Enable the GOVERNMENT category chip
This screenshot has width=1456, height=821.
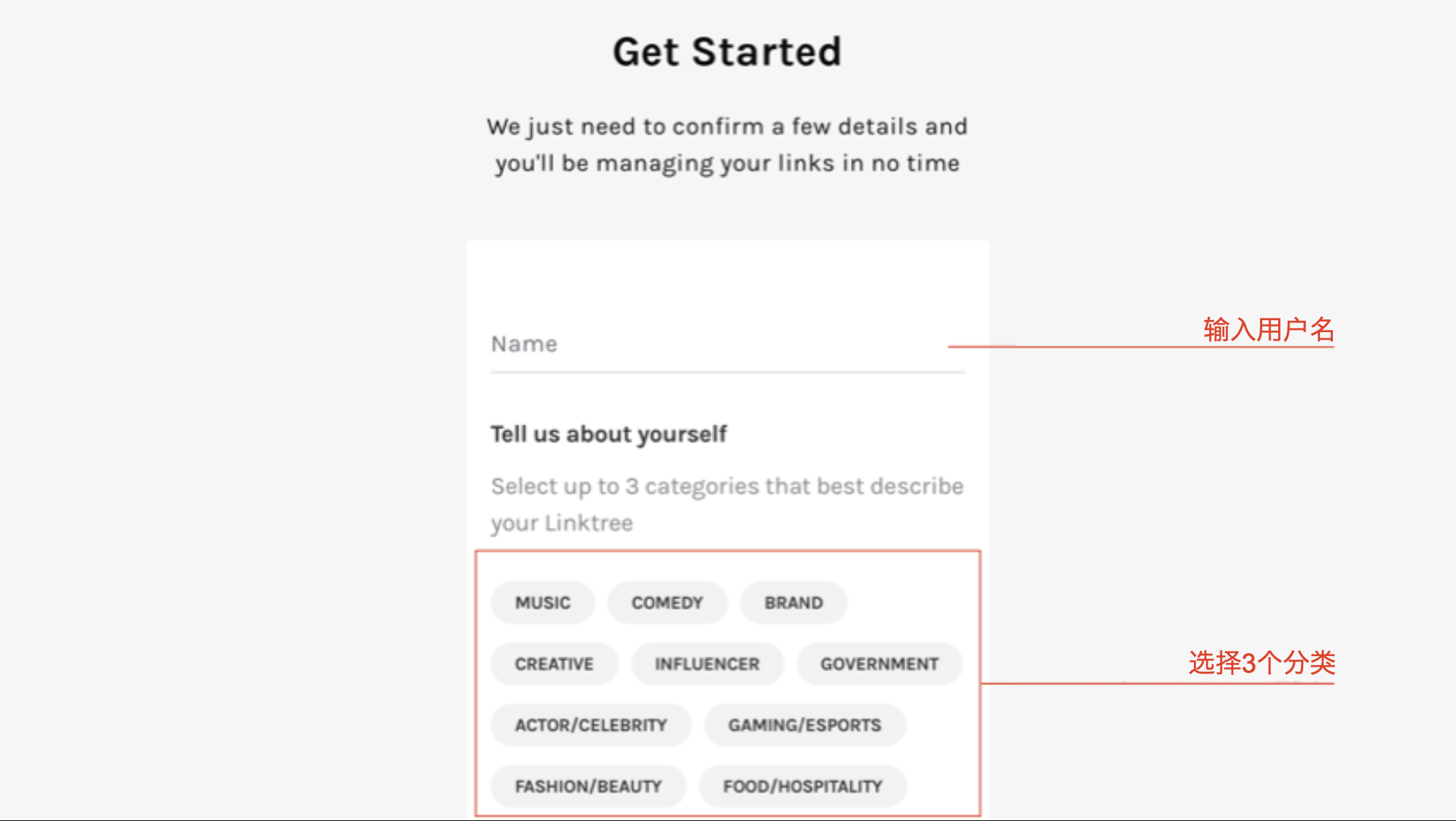click(x=879, y=664)
